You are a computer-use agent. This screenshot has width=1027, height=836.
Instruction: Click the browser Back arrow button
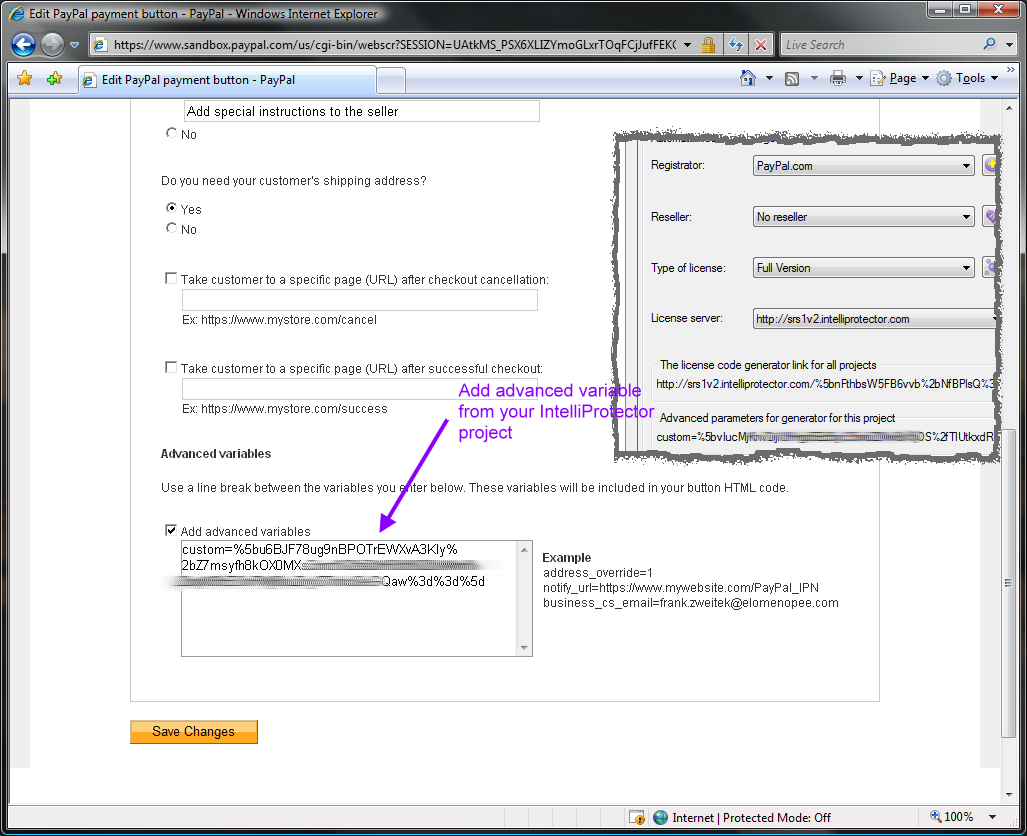24,45
